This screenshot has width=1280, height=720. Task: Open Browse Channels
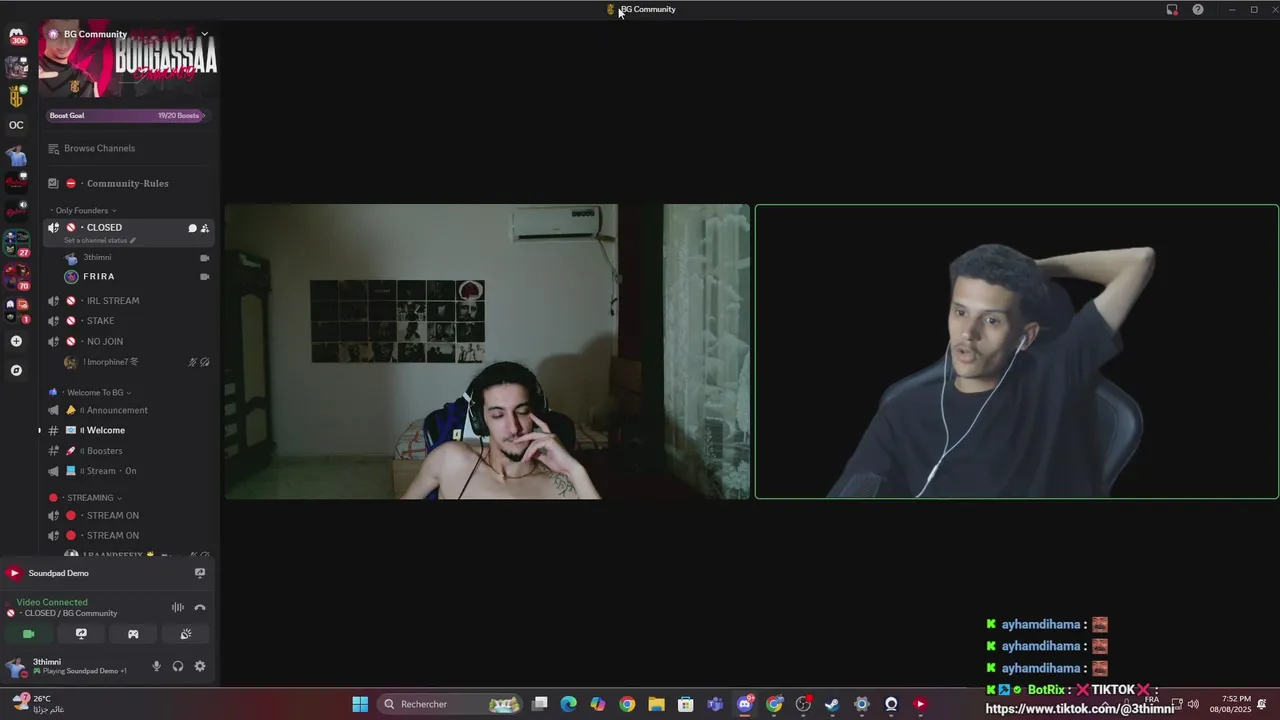pyautogui.click(x=130, y=148)
